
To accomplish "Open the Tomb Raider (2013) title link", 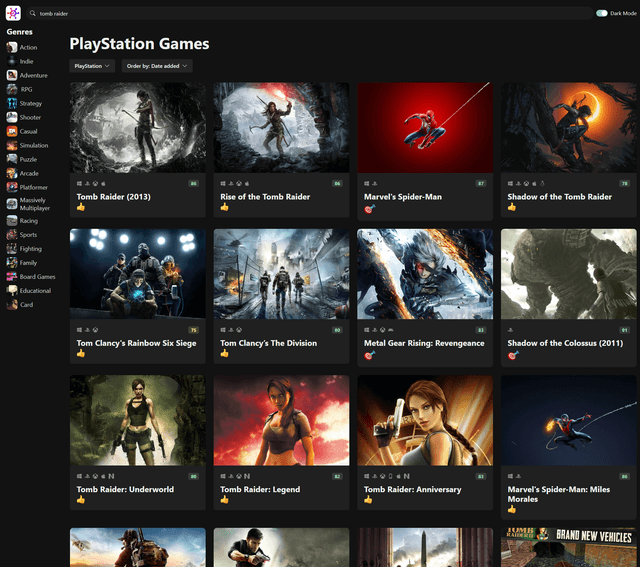I will (x=114, y=197).
